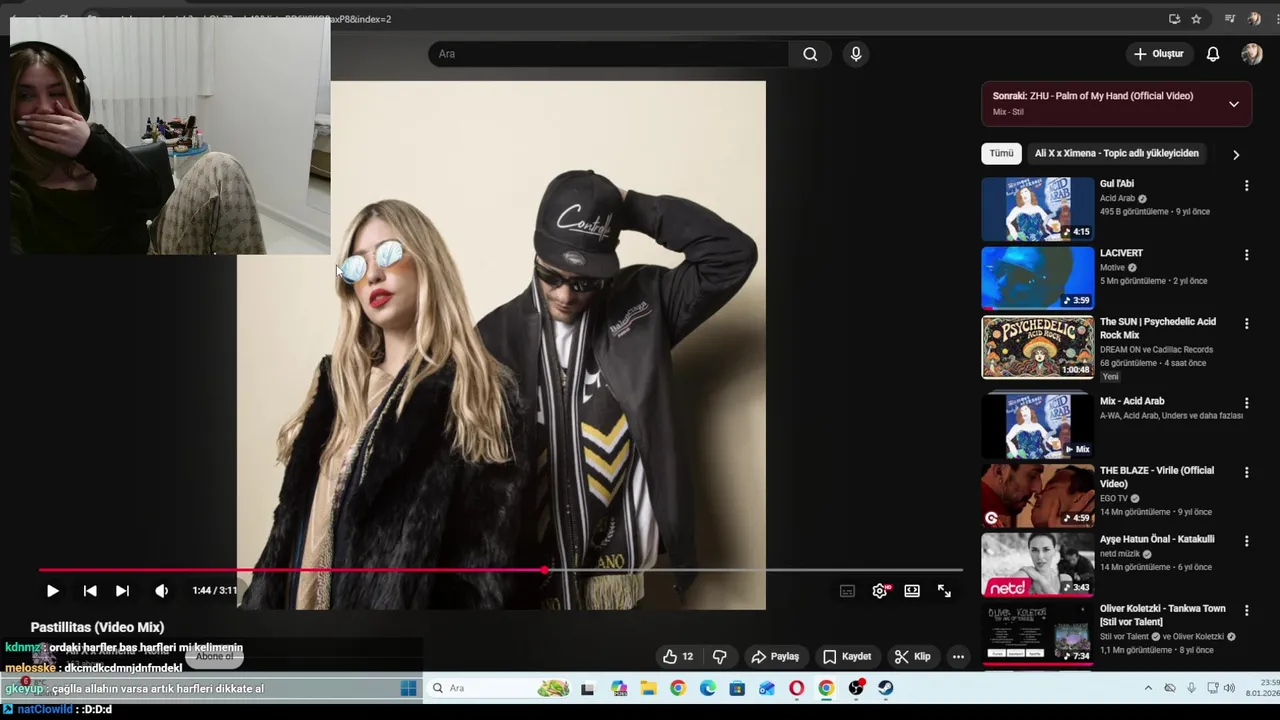This screenshot has height=720, width=1280.
Task: Open File Explorer from the taskbar
Action: pyautogui.click(x=648, y=688)
